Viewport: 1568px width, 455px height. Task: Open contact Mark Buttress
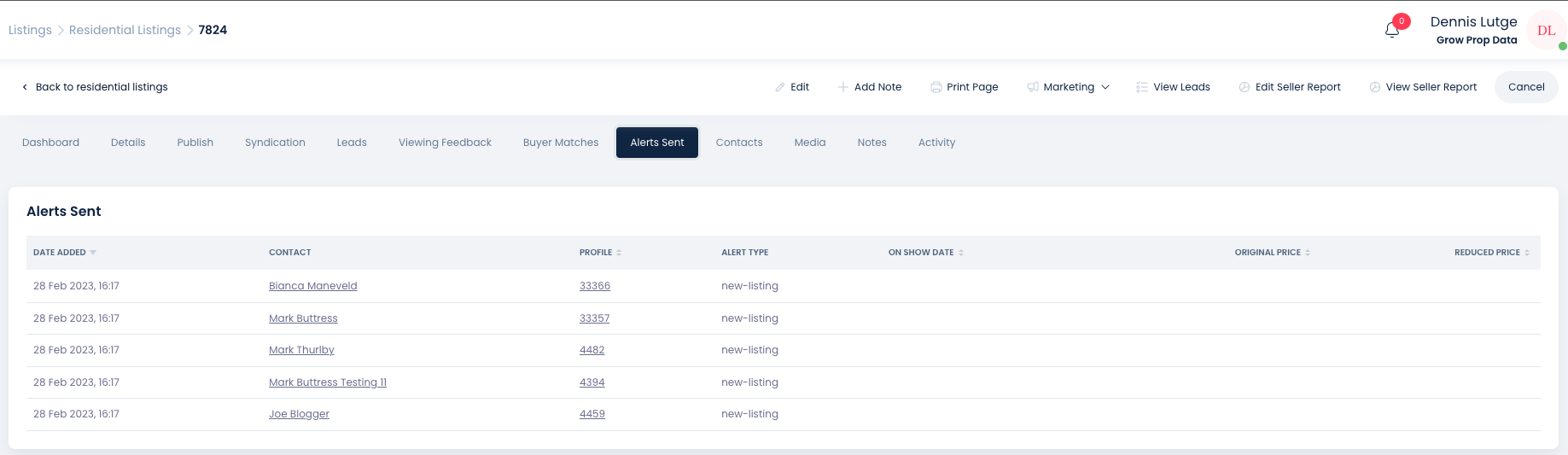[303, 318]
